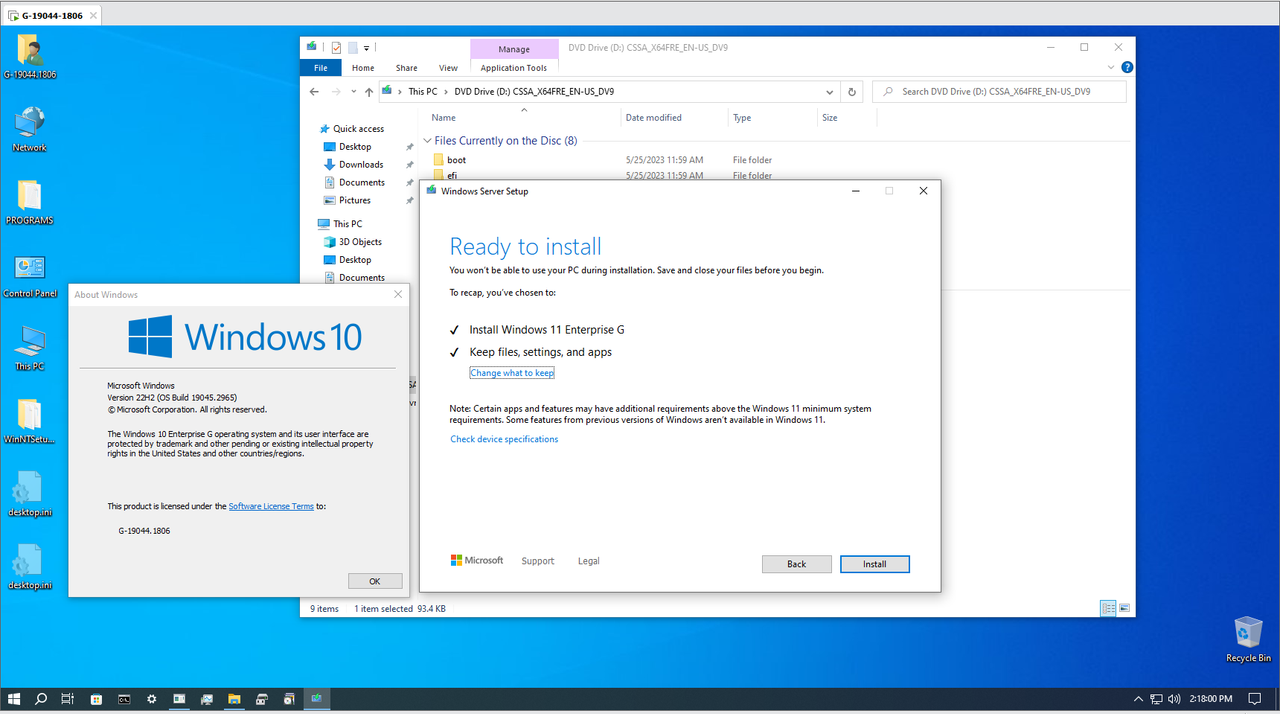Select This PC in navigation pane

tap(347, 224)
